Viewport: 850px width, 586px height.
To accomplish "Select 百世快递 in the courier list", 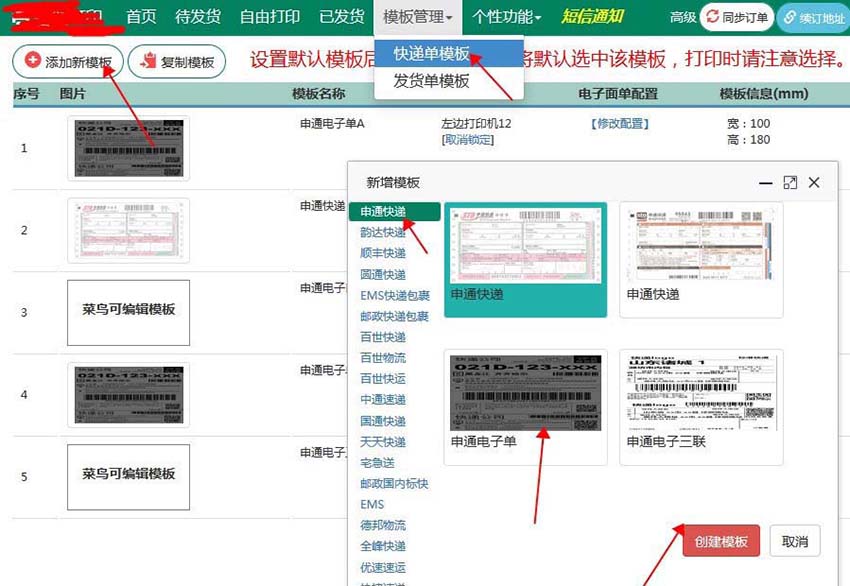I will pyautogui.click(x=383, y=337).
